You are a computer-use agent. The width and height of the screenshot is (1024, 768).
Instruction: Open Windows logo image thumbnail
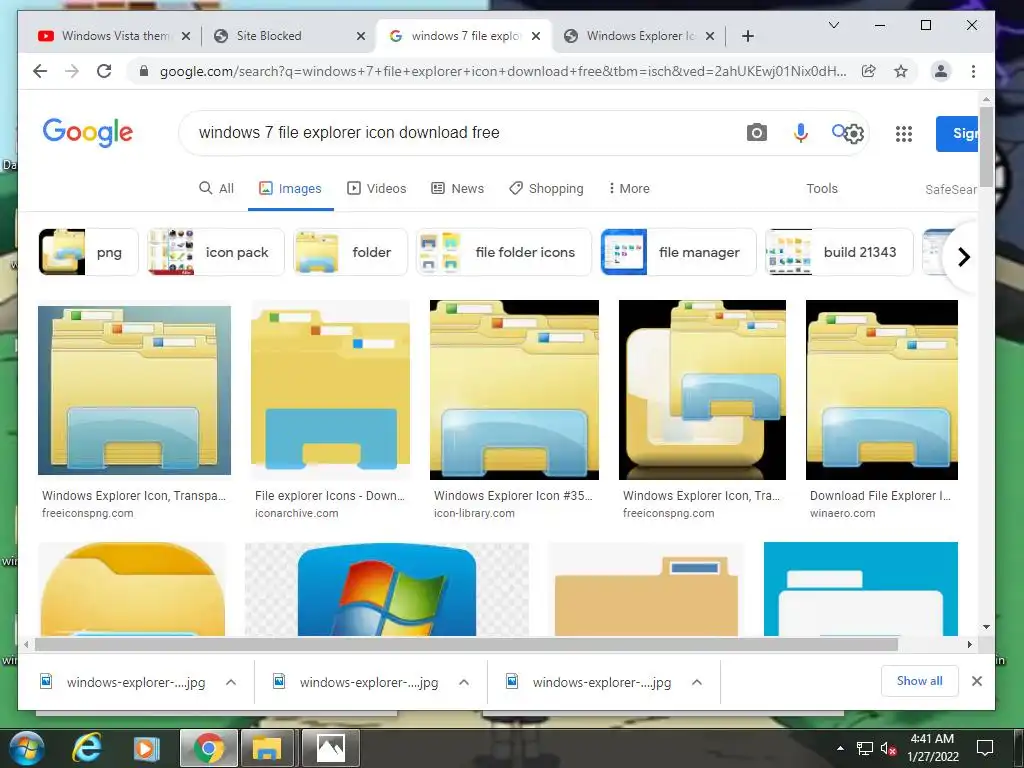pyautogui.click(x=387, y=589)
